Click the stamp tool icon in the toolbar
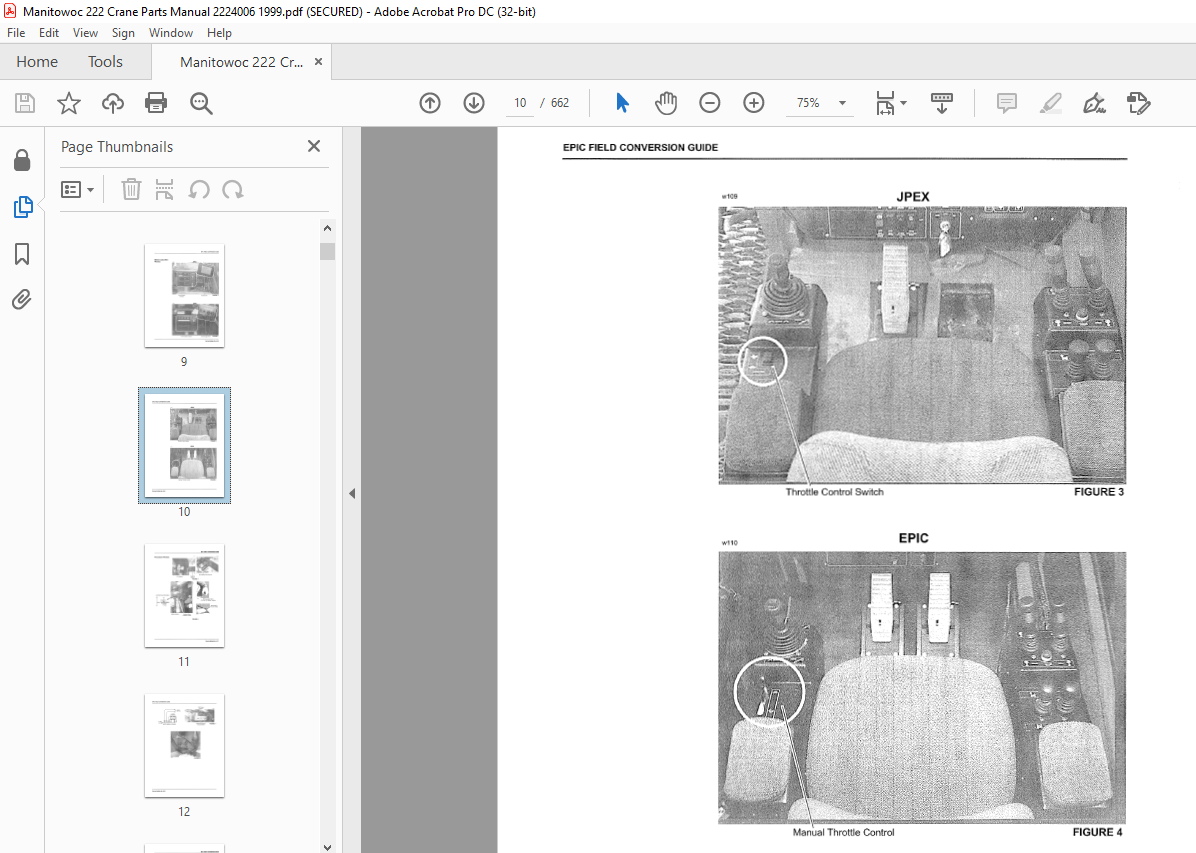 (x=1138, y=103)
